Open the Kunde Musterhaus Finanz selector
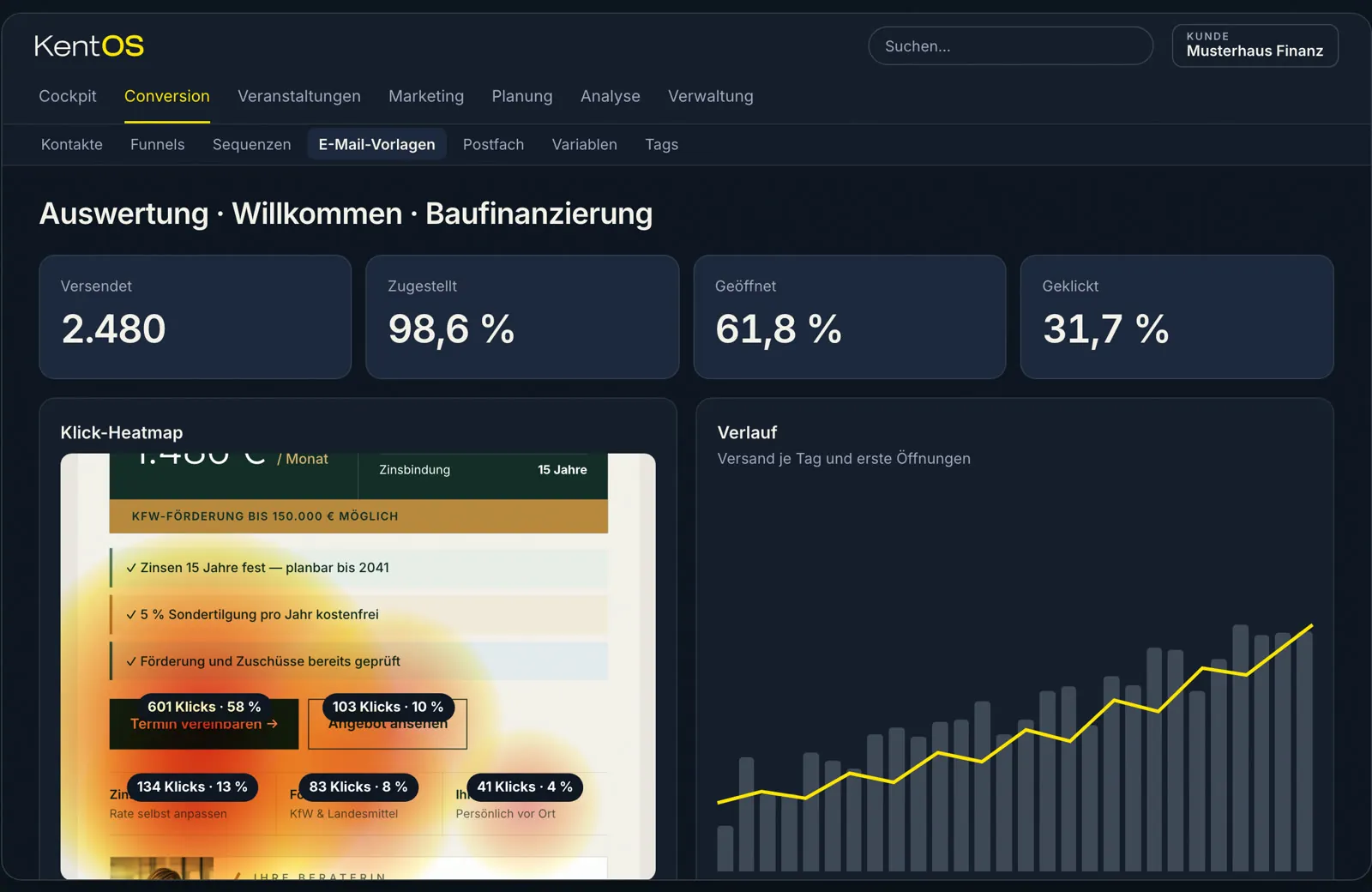This screenshot has width=1372, height=892. pos(1255,46)
